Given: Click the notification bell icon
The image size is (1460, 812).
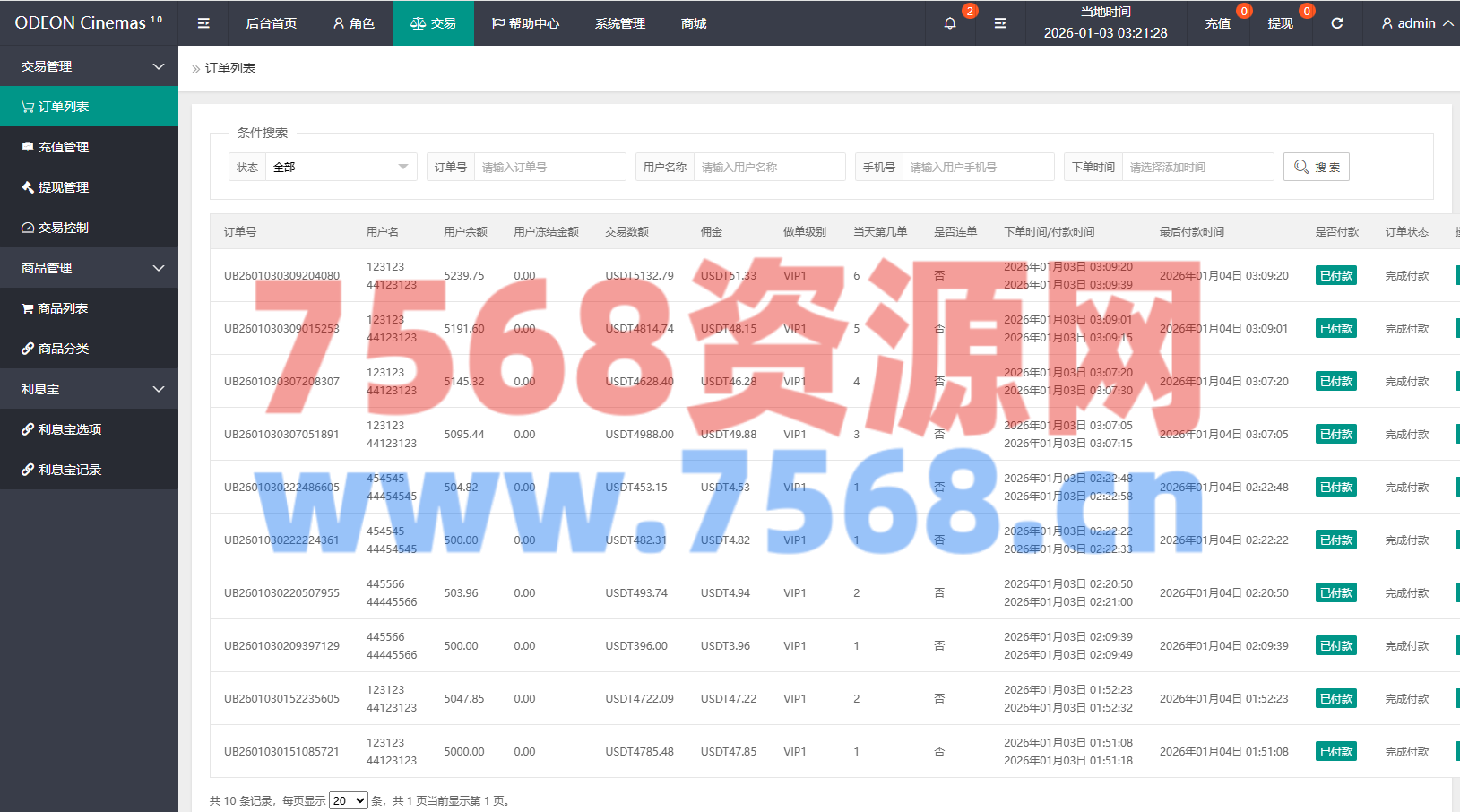Looking at the screenshot, I should (950, 23).
